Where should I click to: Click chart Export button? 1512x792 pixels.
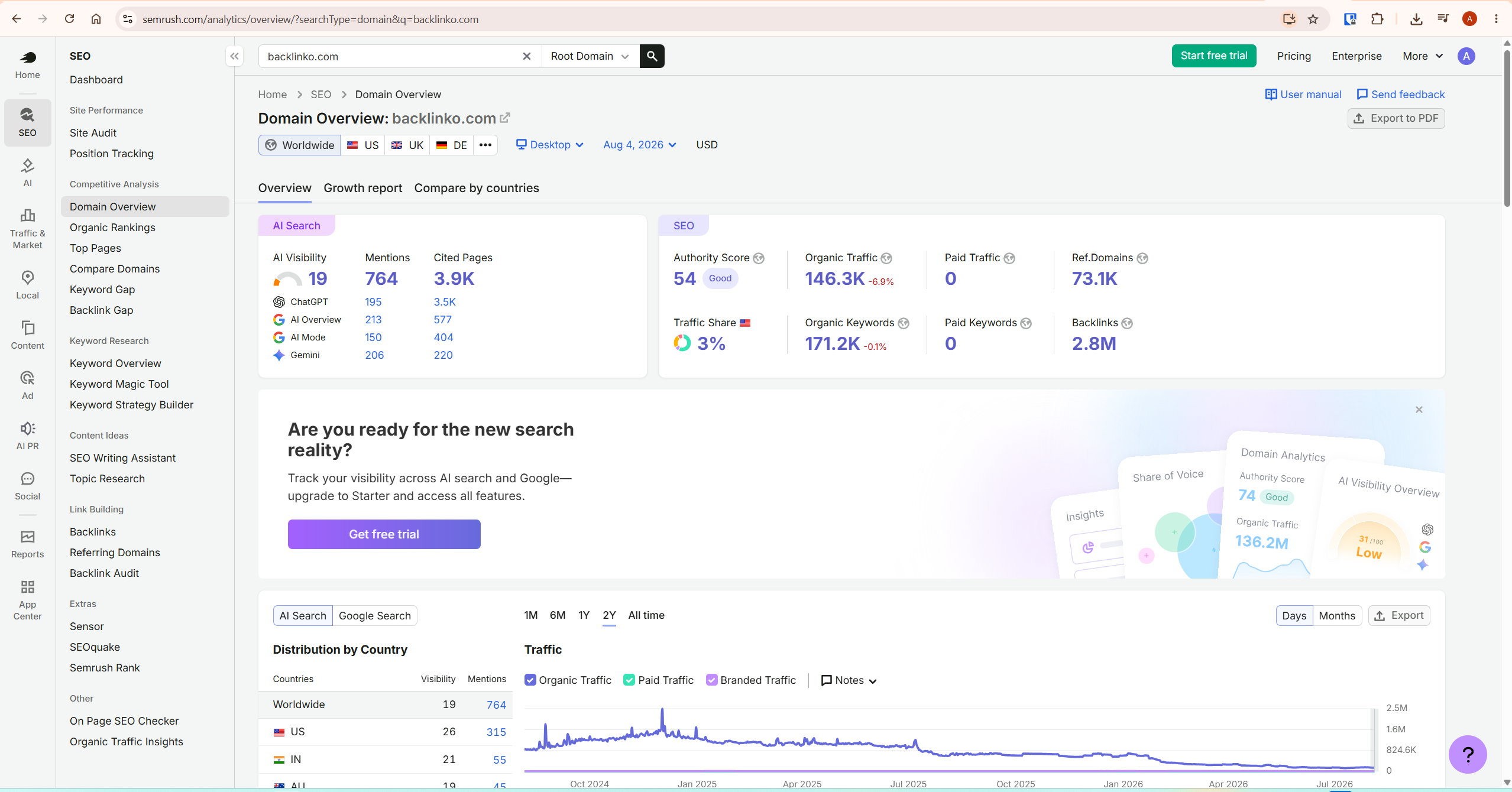(1399, 615)
